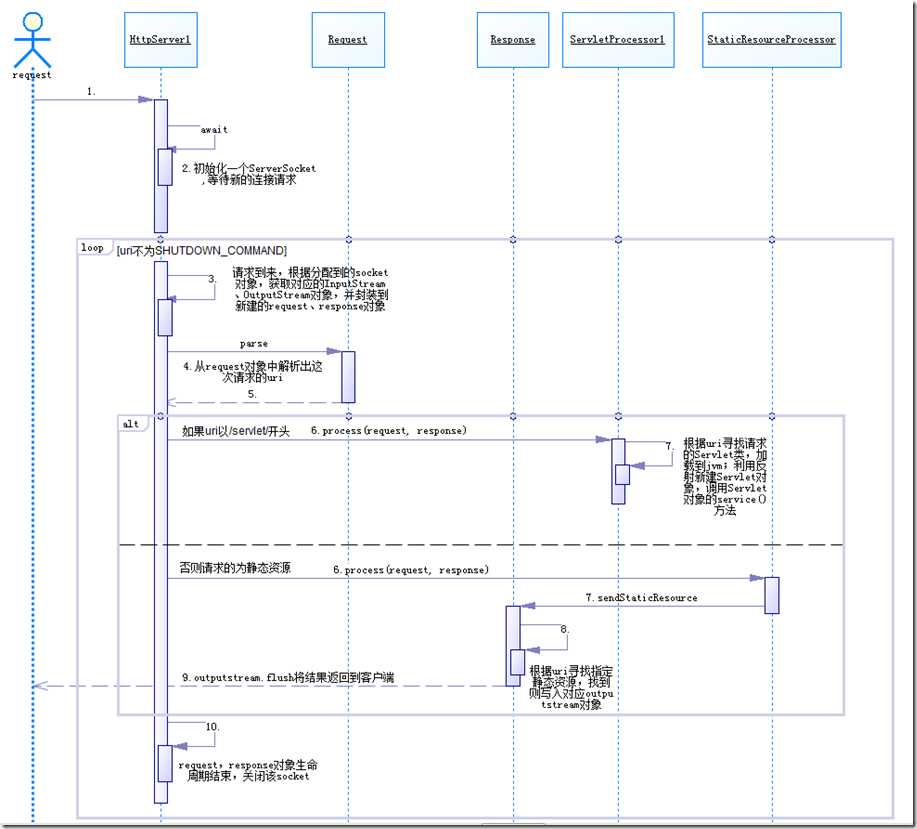Image resolution: width=917 pixels, height=829 pixels.
Task: Click the activation bar on StaticResourceProcessor lifeline
Action: [771, 594]
